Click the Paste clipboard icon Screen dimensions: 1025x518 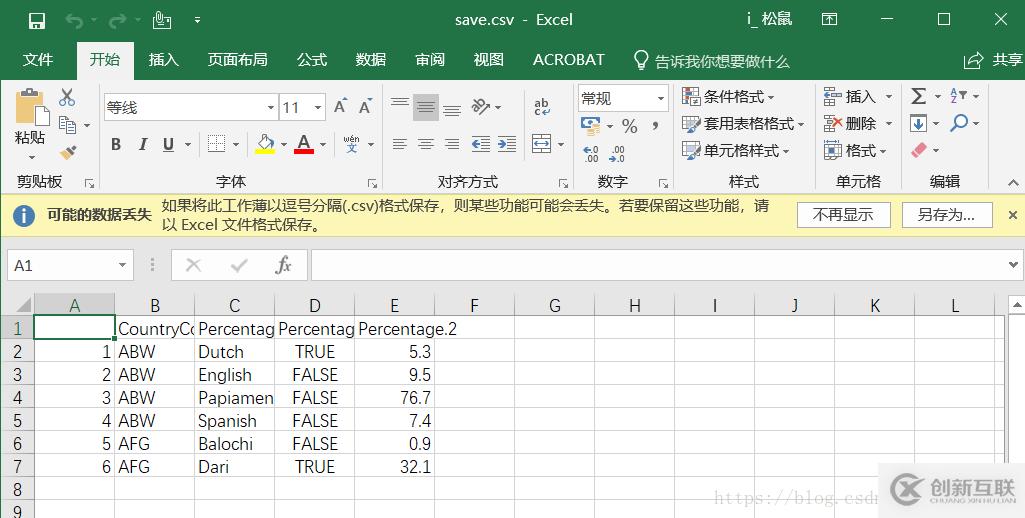point(31,107)
